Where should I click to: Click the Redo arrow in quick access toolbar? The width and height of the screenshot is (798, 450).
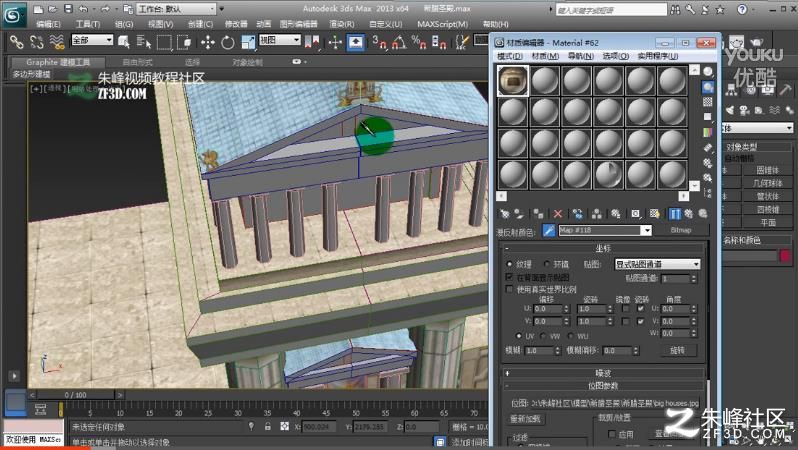click(105, 9)
